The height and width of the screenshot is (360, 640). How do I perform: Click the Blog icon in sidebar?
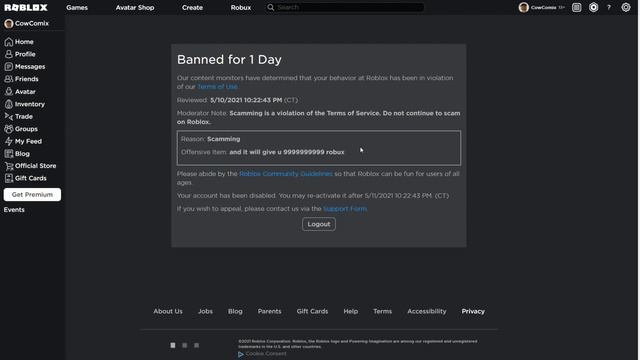pos(9,154)
